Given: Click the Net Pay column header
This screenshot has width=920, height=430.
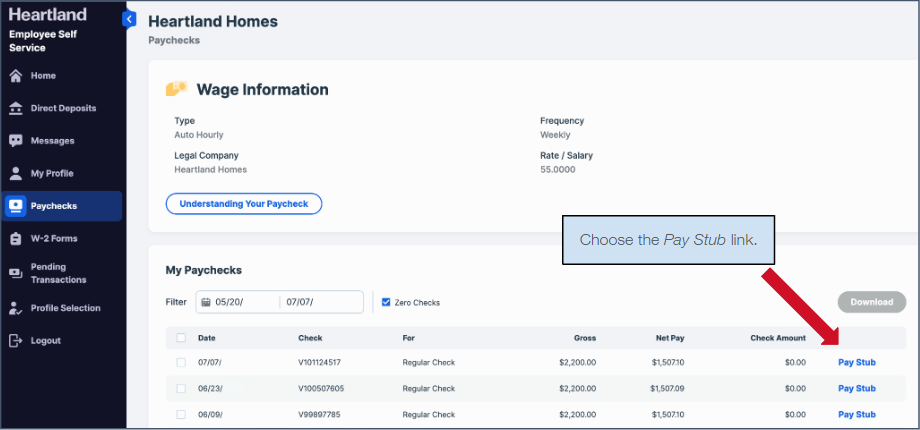Looking at the screenshot, I should (x=670, y=338).
